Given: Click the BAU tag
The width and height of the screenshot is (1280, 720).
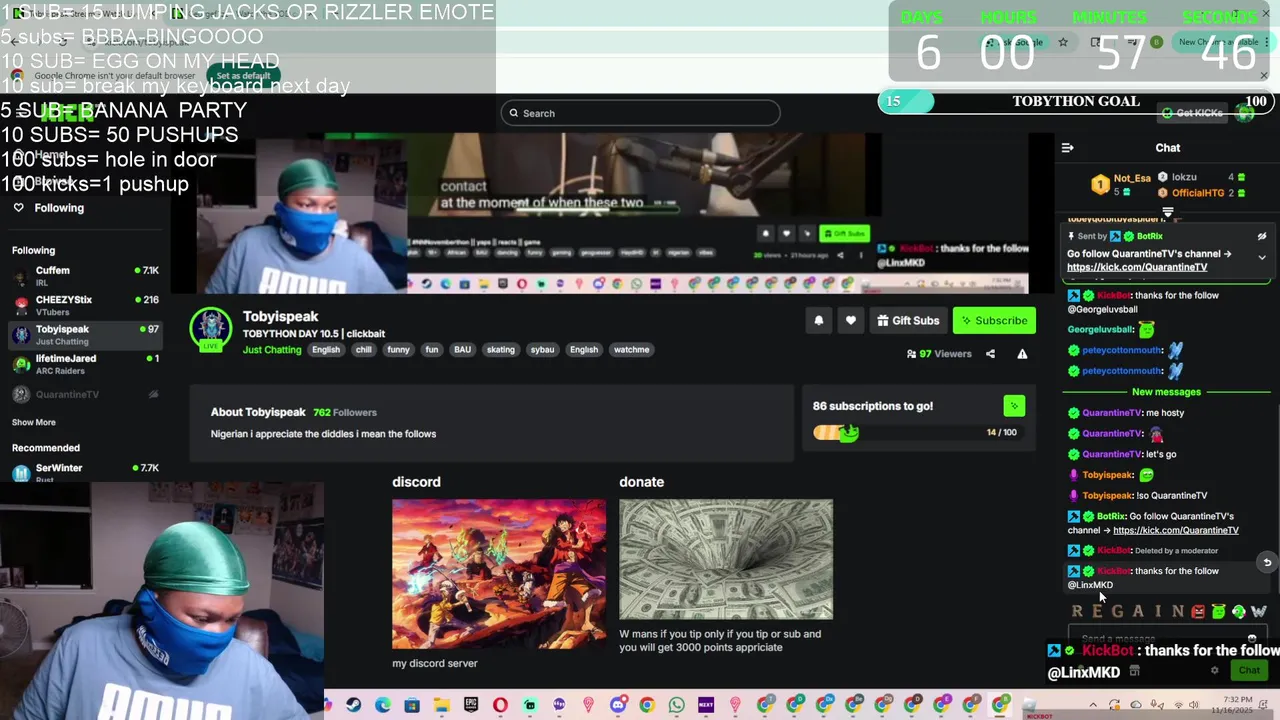Looking at the screenshot, I should (x=462, y=350).
